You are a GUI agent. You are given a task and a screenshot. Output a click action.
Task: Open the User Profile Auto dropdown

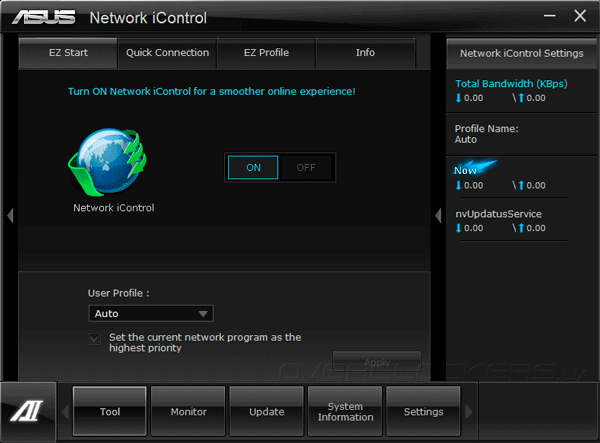click(151, 314)
